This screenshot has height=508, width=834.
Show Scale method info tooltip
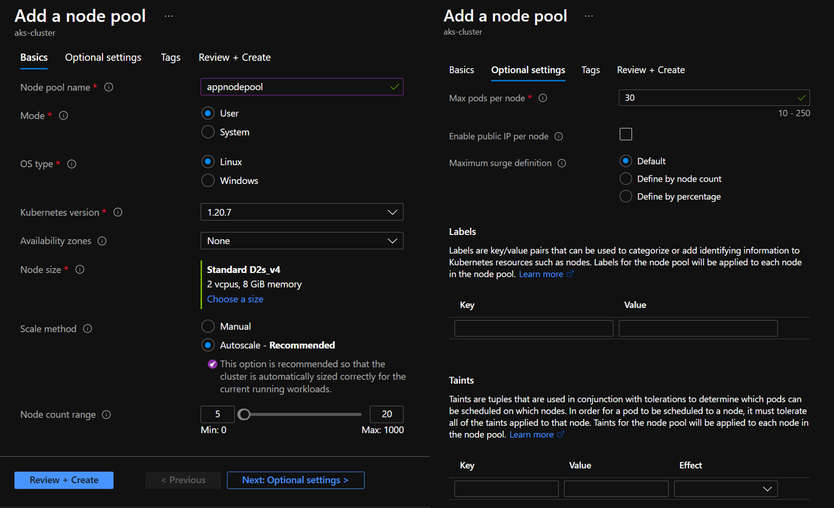coord(88,329)
